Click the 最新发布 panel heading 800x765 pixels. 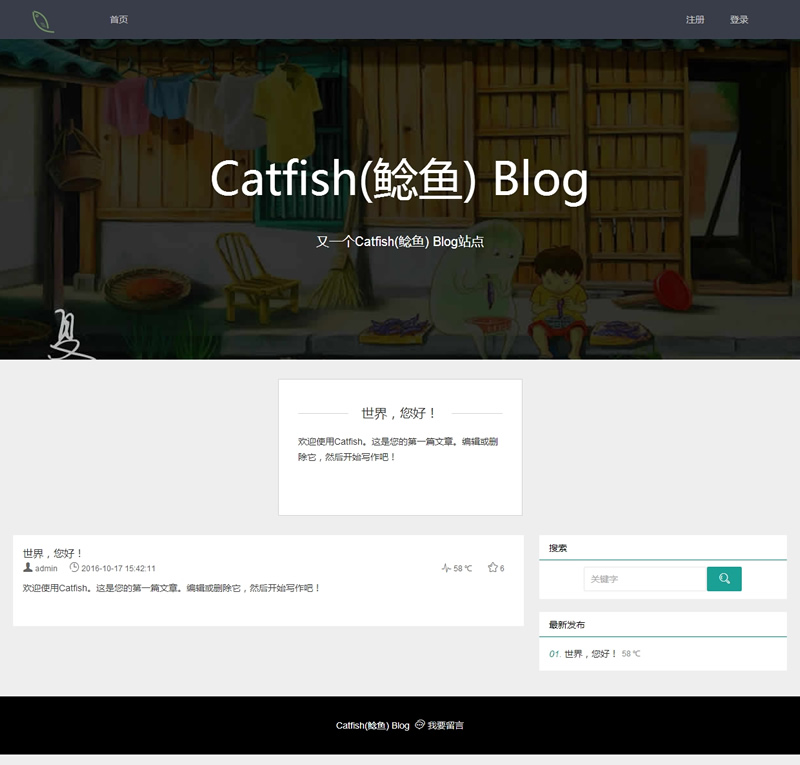pos(567,625)
